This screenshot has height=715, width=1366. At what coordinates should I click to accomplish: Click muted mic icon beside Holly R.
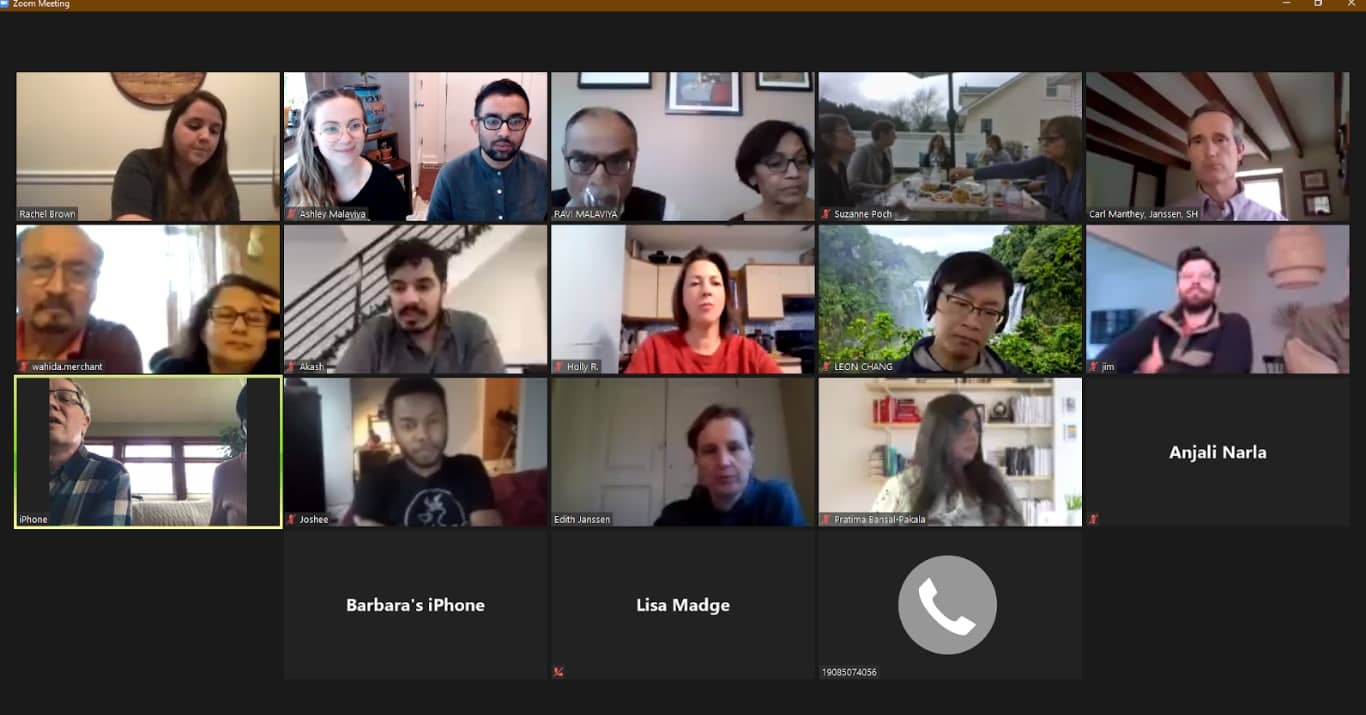(x=559, y=367)
